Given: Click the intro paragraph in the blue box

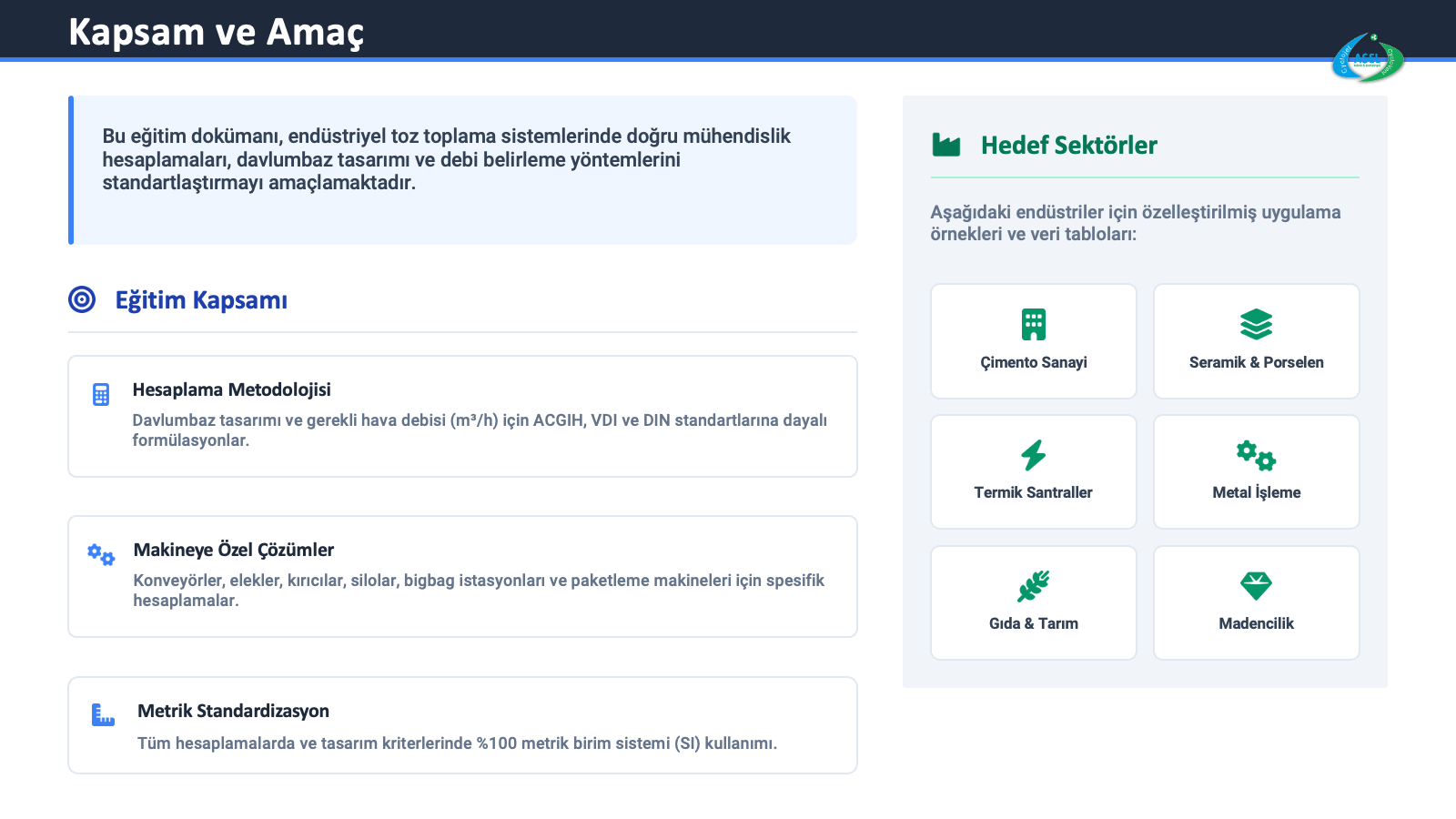Looking at the screenshot, I should (x=446, y=159).
